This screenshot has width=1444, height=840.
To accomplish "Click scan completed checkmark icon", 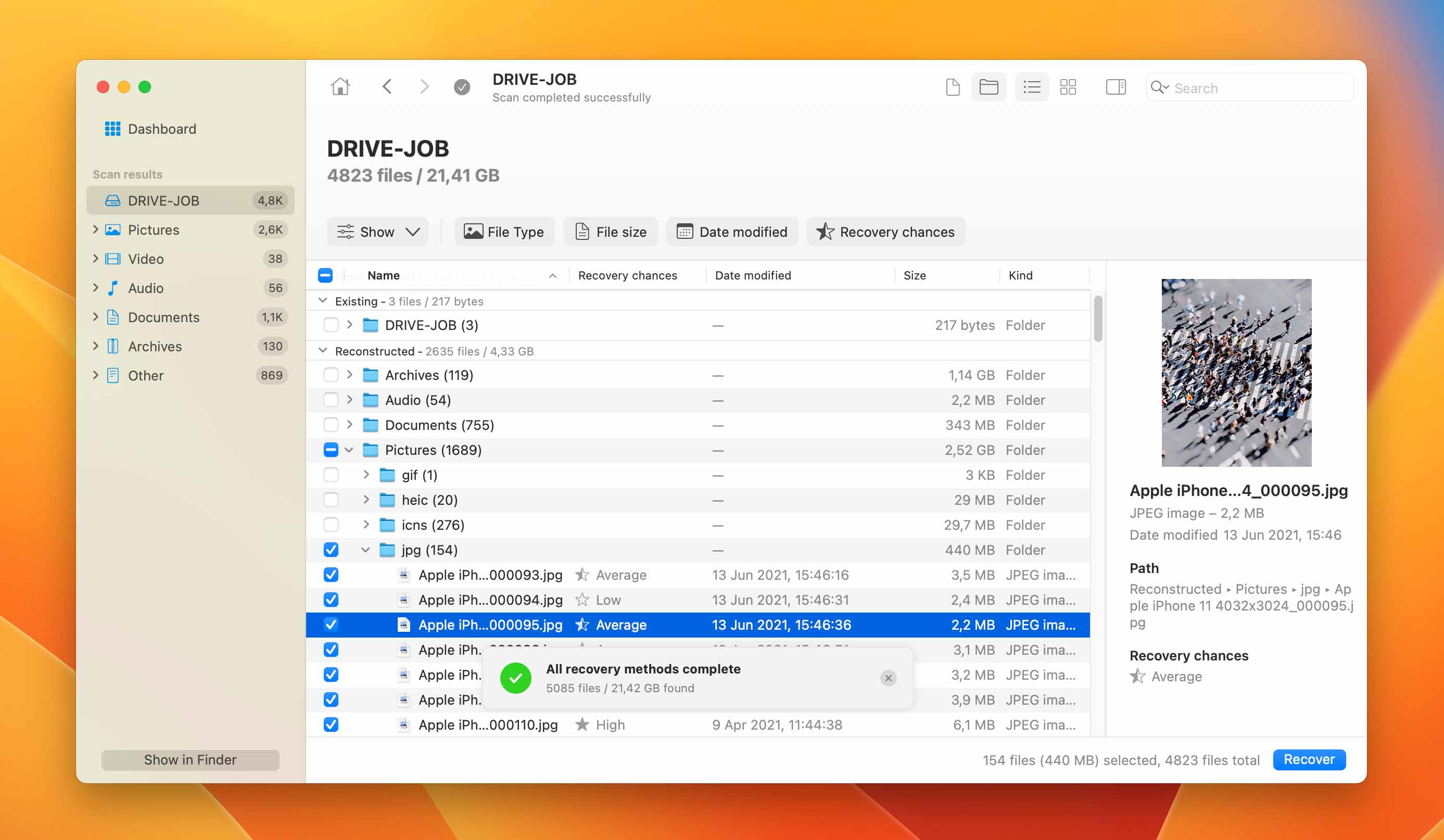I will point(462,87).
